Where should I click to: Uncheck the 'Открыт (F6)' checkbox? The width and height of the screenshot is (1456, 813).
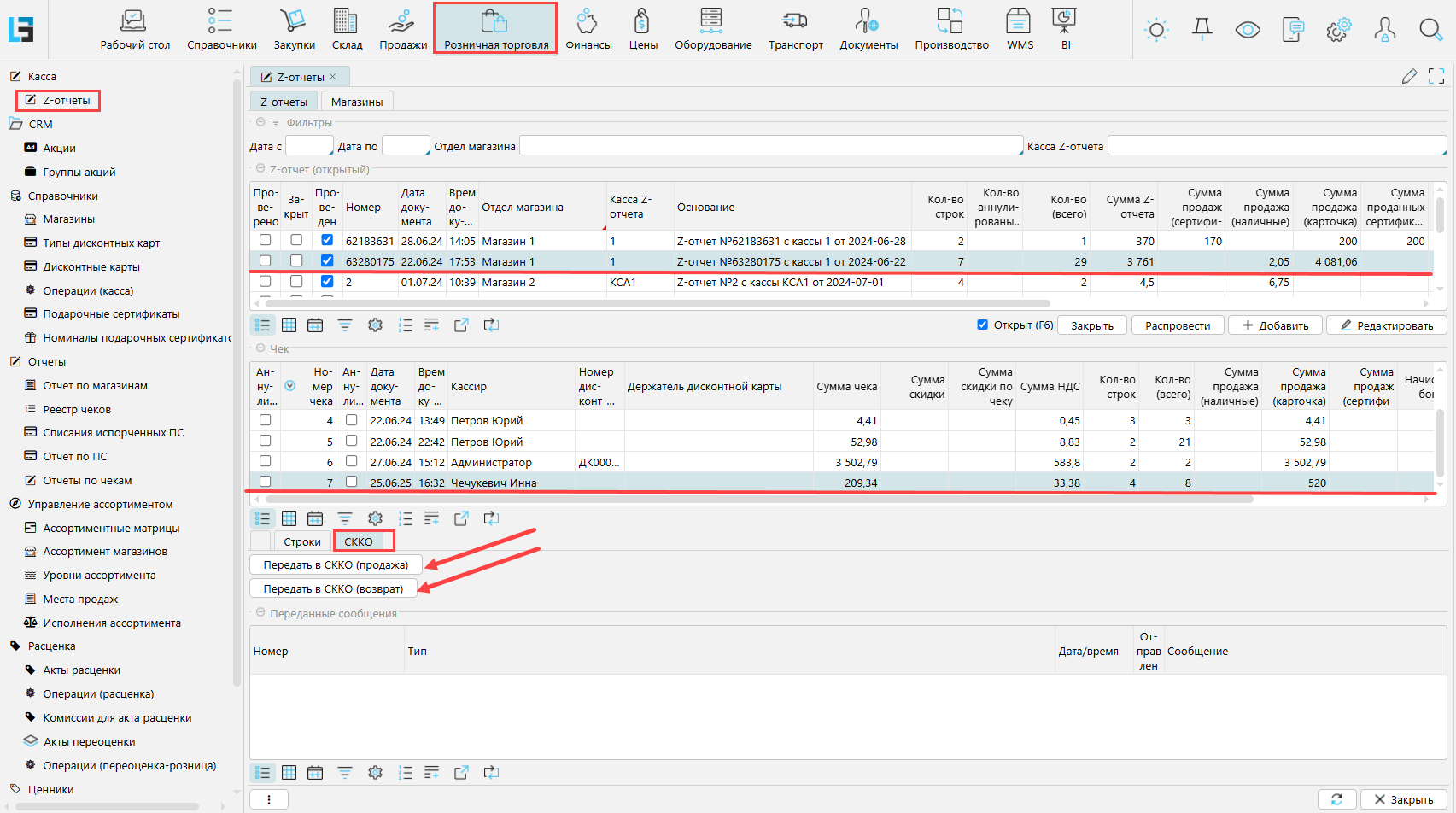coord(982,325)
